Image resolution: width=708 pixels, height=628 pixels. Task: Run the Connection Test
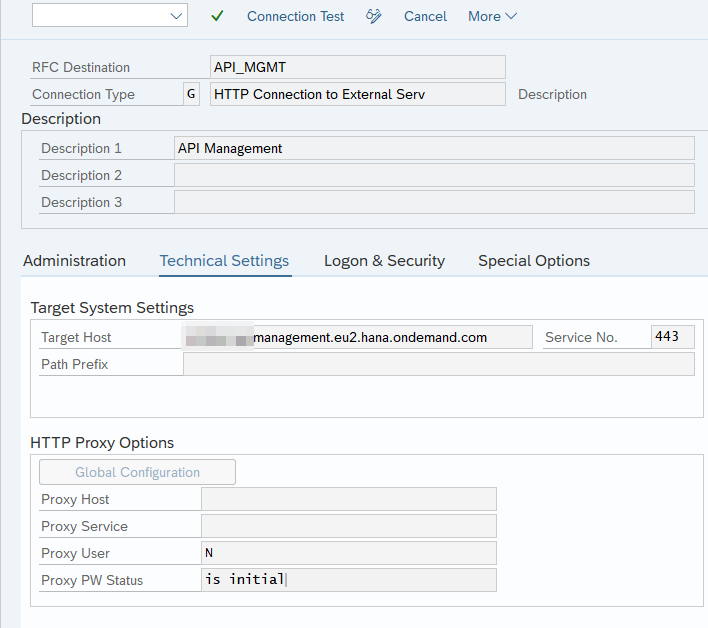coord(295,16)
